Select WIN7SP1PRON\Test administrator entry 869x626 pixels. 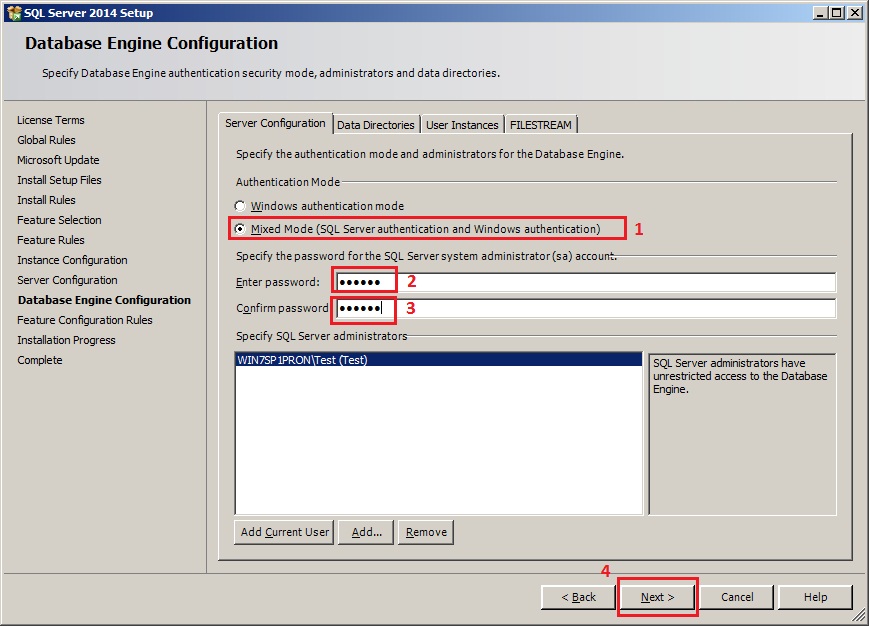click(438, 360)
